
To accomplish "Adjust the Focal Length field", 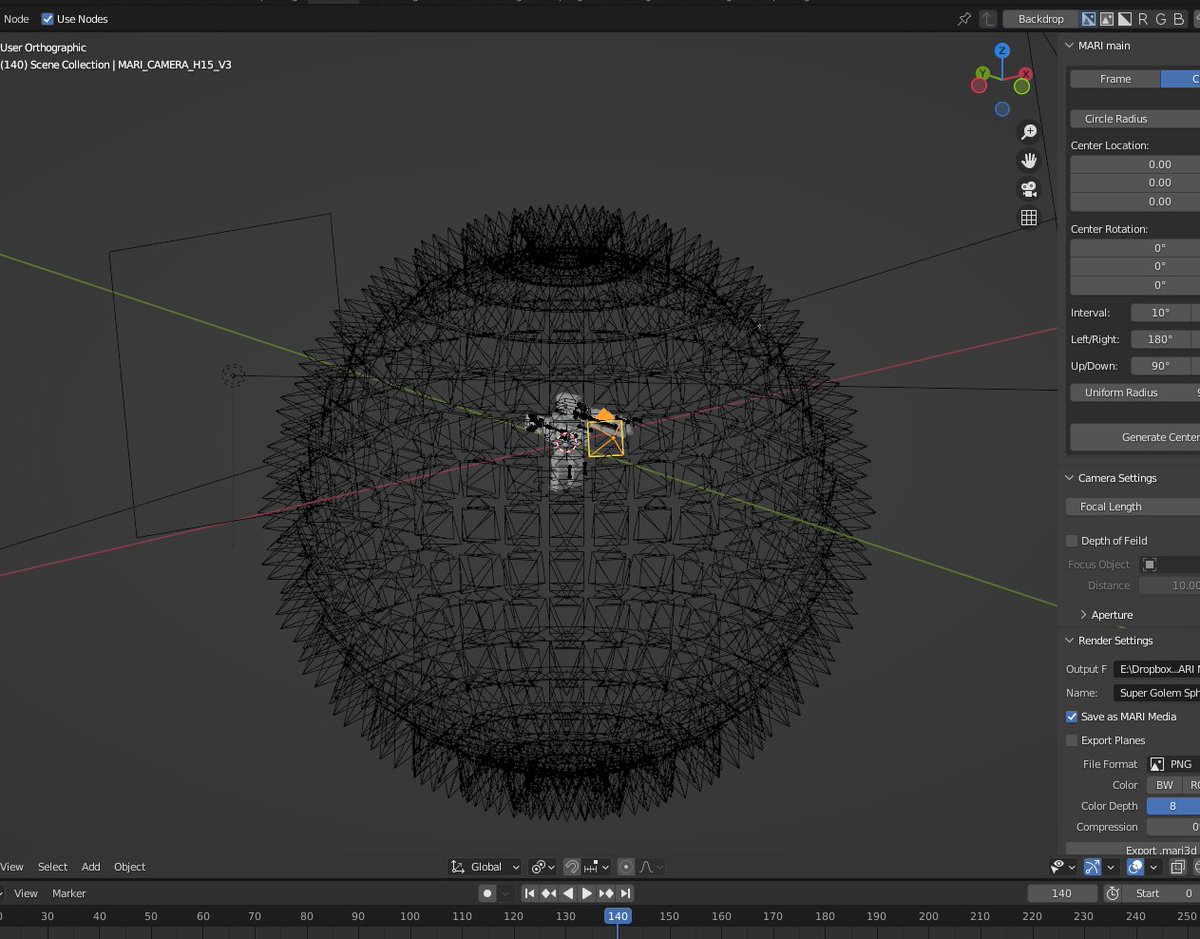I will tap(1133, 507).
